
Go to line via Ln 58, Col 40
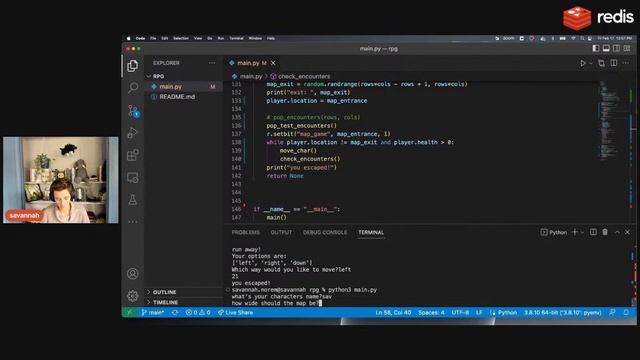(393, 313)
